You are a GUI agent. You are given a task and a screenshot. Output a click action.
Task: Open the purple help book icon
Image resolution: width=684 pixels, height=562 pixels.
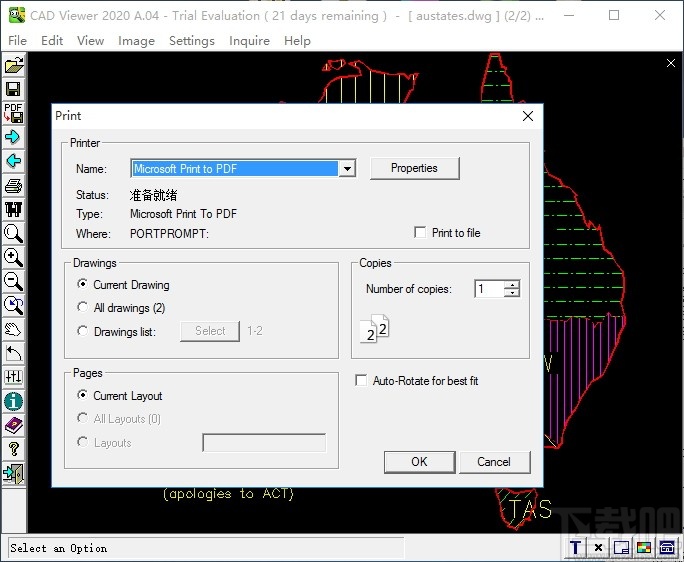coord(14,425)
